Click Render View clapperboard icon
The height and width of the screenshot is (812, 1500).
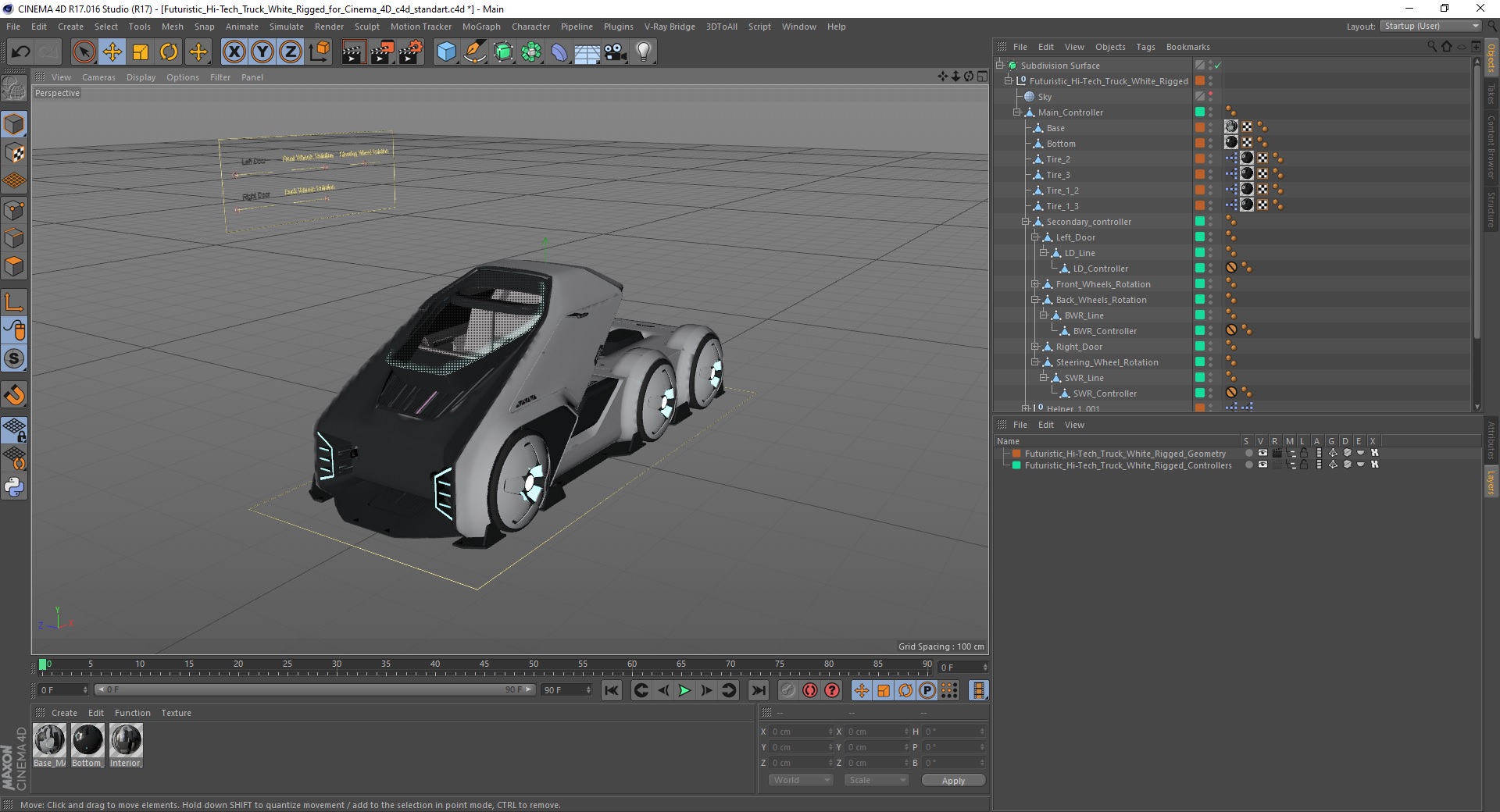click(x=353, y=52)
